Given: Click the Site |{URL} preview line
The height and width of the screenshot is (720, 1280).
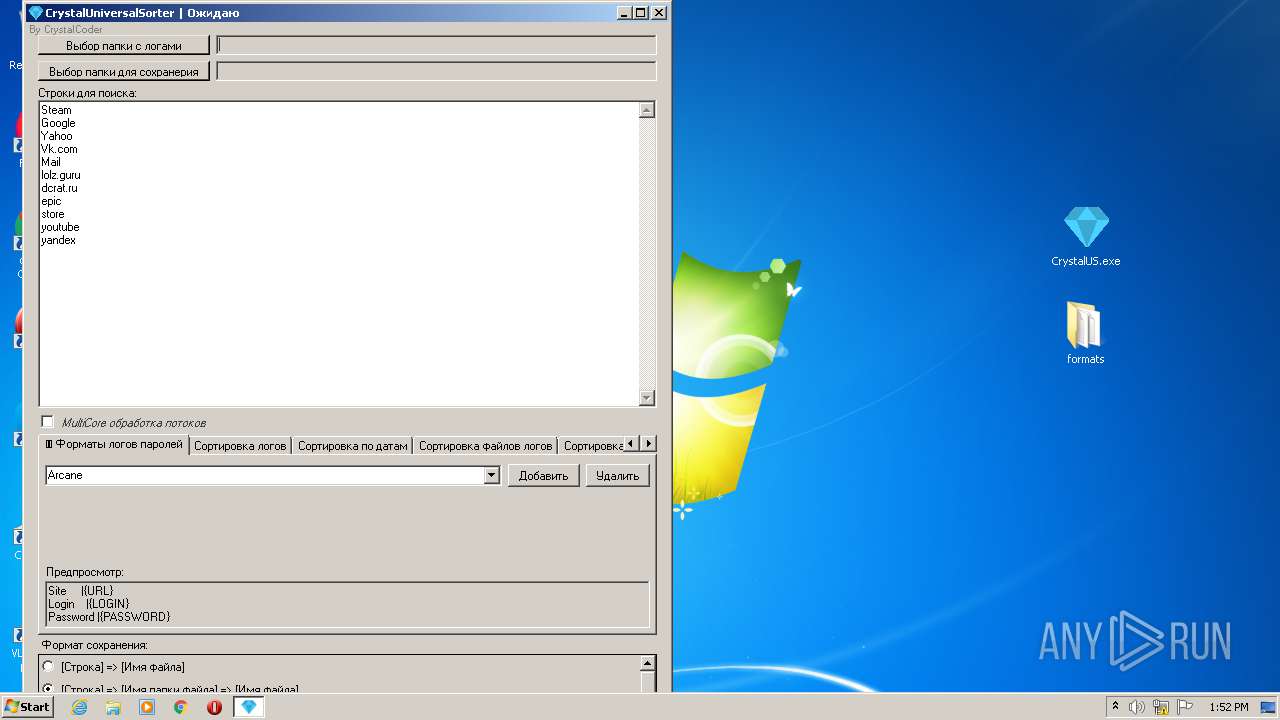Looking at the screenshot, I should (81, 591).
